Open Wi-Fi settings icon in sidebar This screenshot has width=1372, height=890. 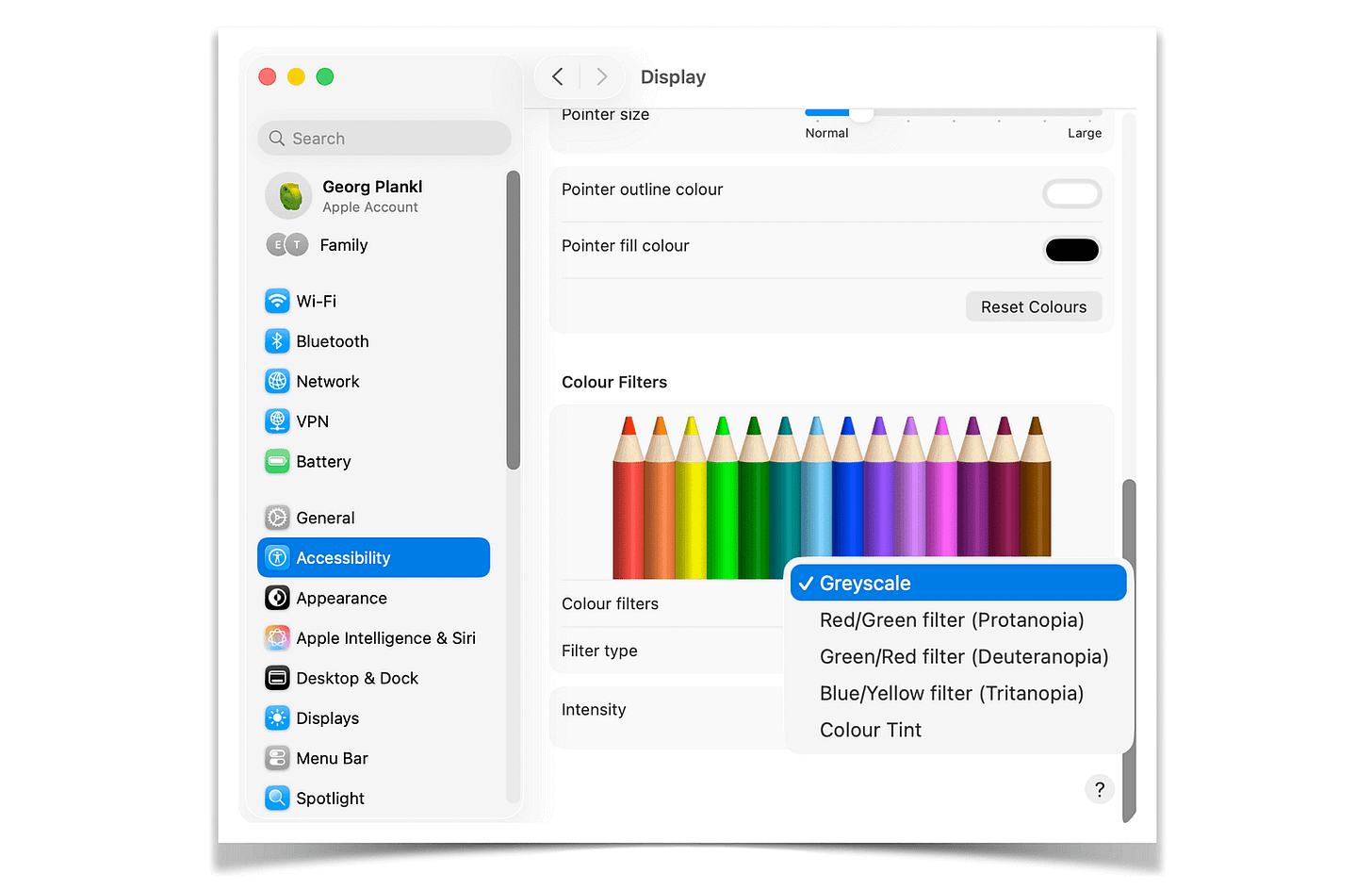277,301
